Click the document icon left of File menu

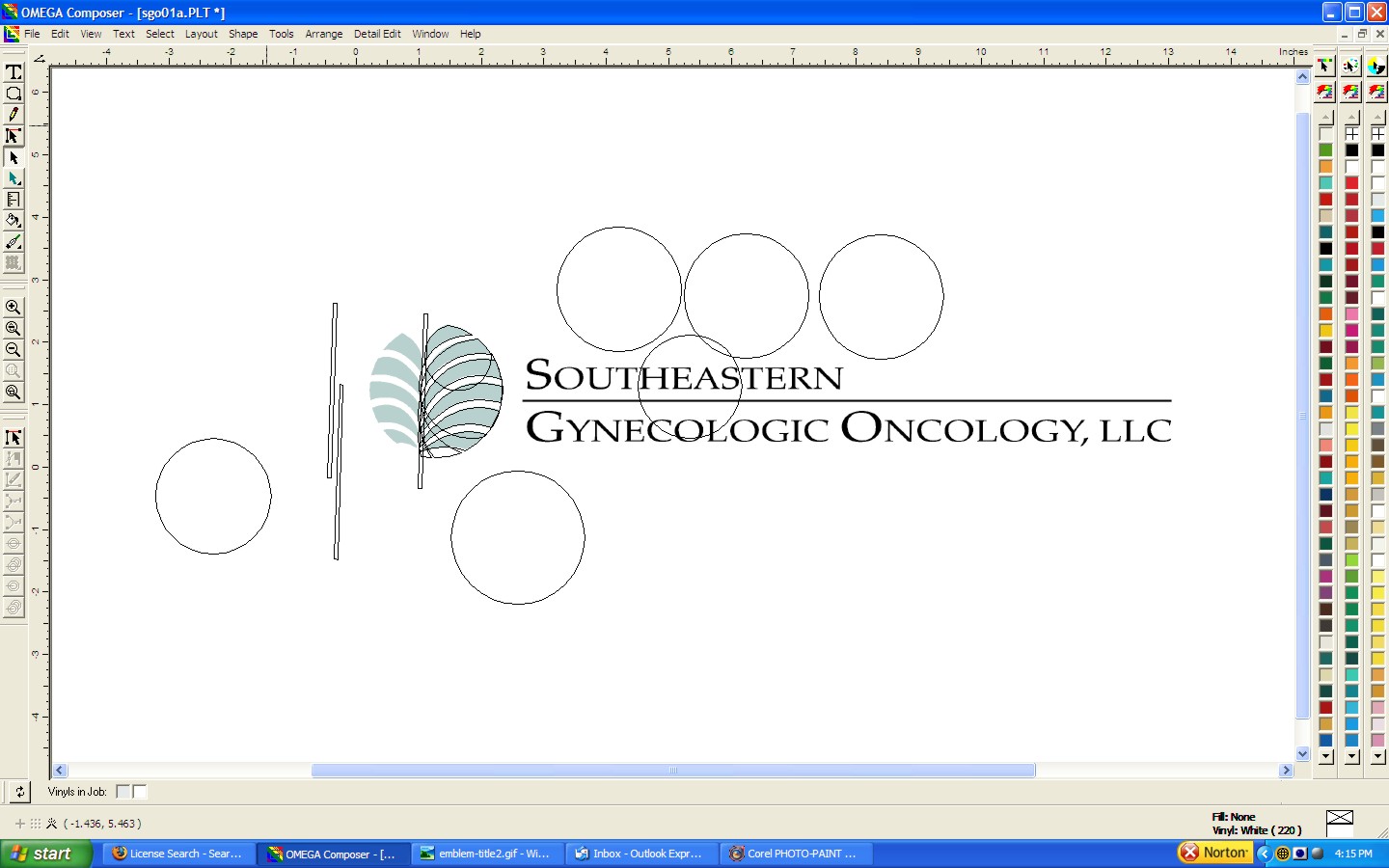click(x=12, y=34)
